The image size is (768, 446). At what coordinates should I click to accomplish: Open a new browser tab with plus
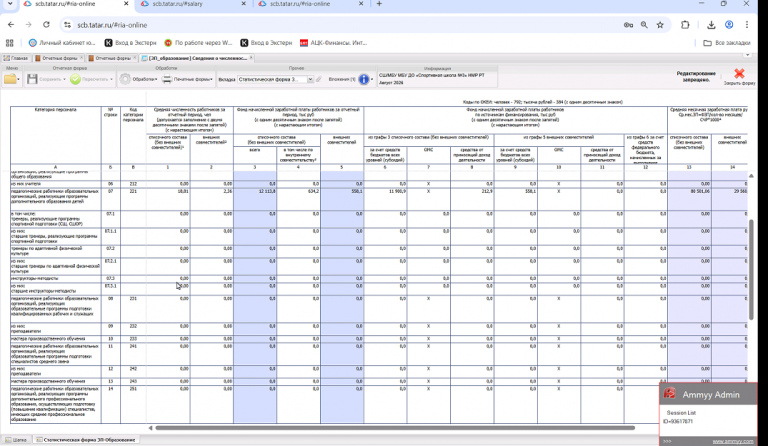[379, 3]
